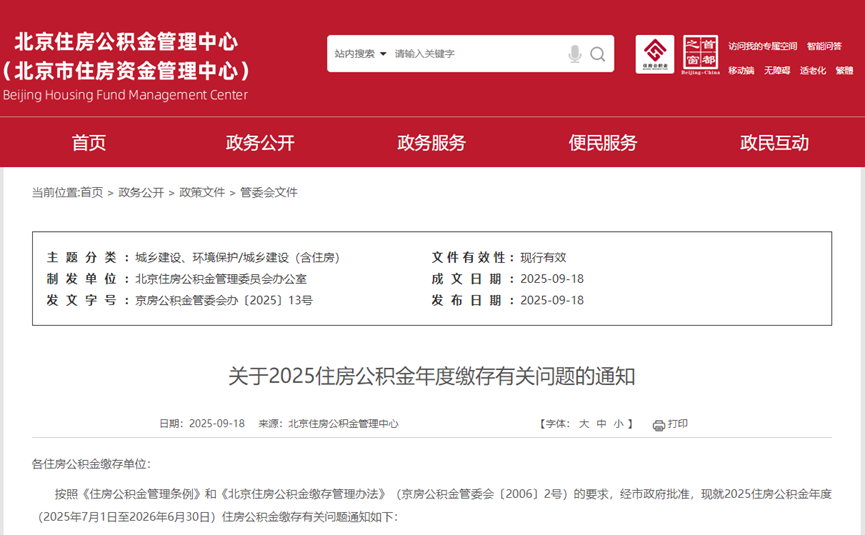Screen dimensions: 865x535
Task: Type in the 请输入关键字 search field
Action: pyautogui.click(x=475, y=54)
